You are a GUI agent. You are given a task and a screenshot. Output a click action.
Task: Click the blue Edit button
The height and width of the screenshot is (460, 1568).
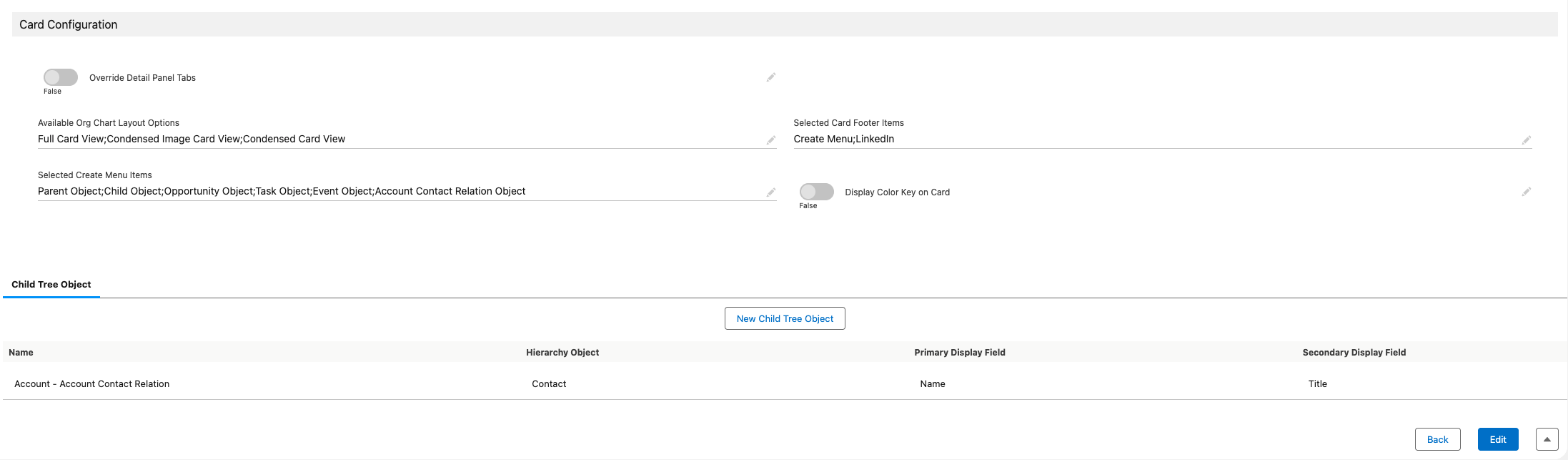pyautogui.click(x=1498, y=439)
